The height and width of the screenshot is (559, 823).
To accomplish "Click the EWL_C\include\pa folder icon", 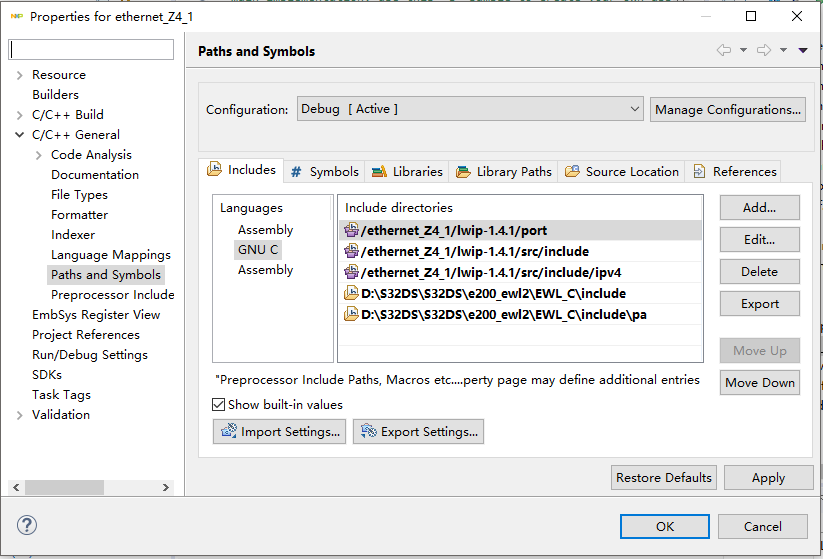I will (x=351, y=314).
